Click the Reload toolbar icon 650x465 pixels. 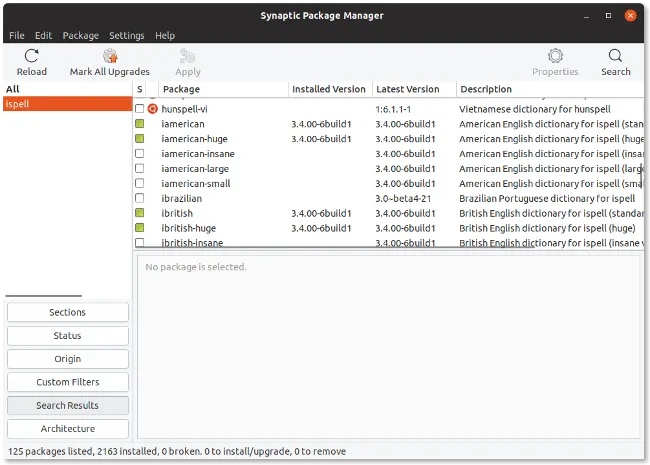(x=32, y=56)
